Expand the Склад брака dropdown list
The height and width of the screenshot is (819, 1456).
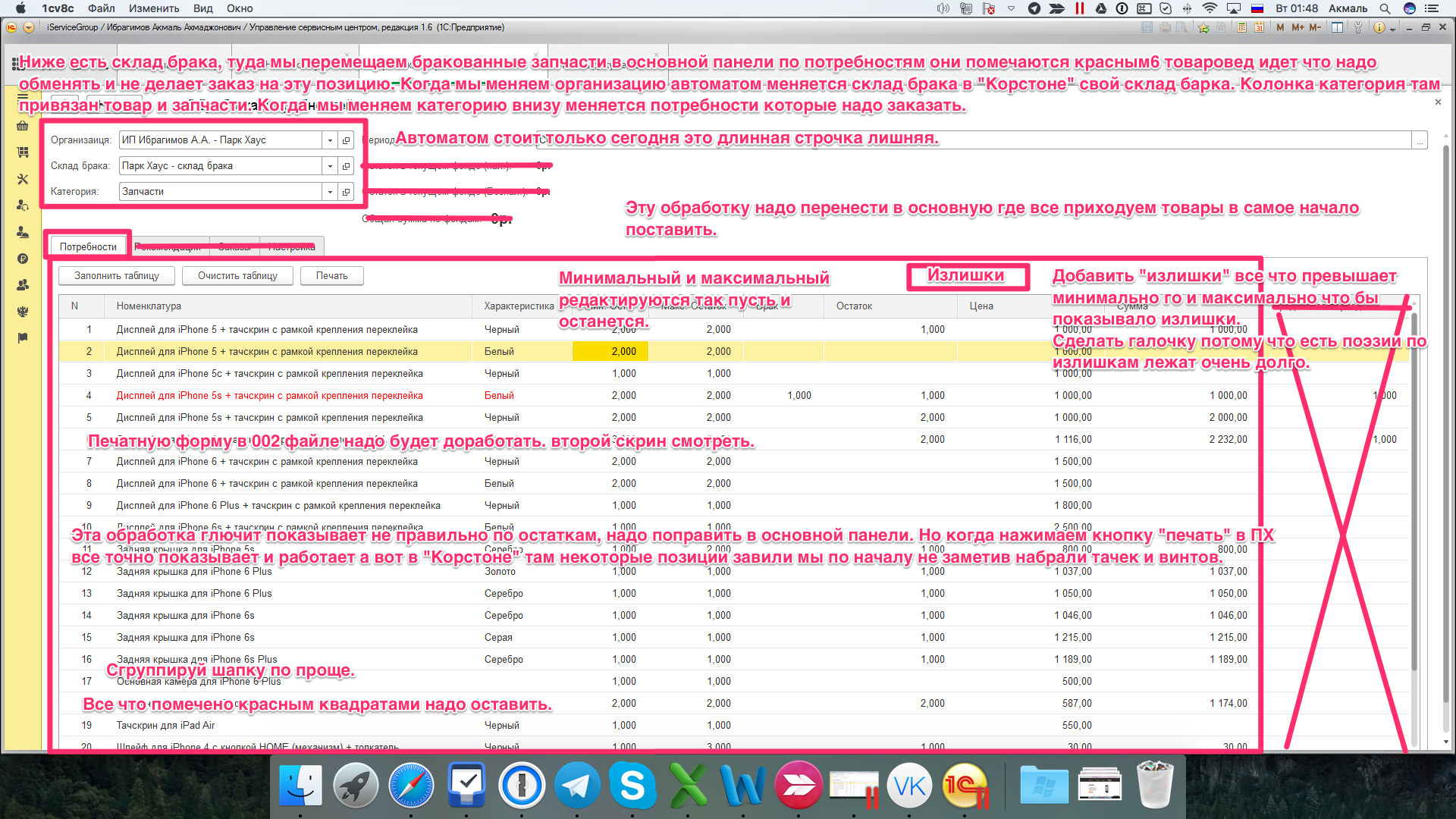(x=330, y=166)
